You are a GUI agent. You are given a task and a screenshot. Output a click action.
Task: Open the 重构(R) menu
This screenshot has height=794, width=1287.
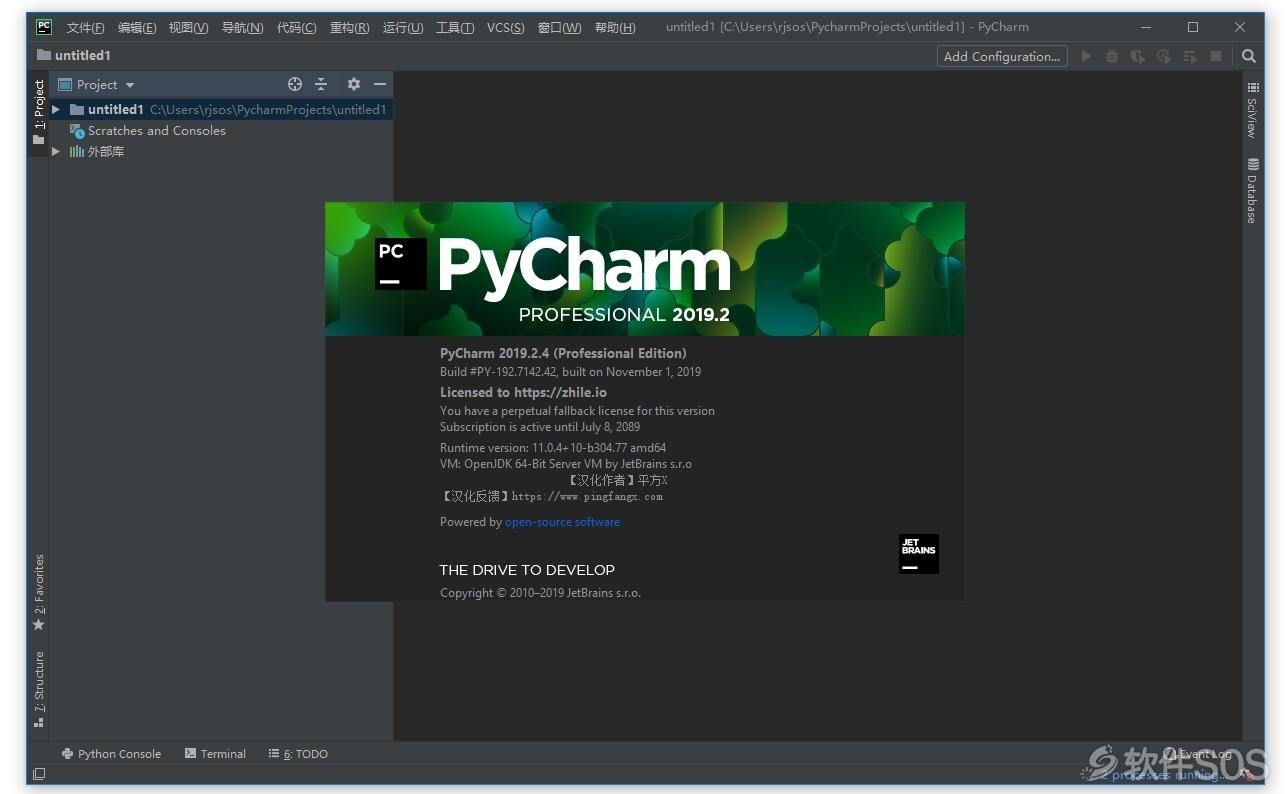pos(349,28)
